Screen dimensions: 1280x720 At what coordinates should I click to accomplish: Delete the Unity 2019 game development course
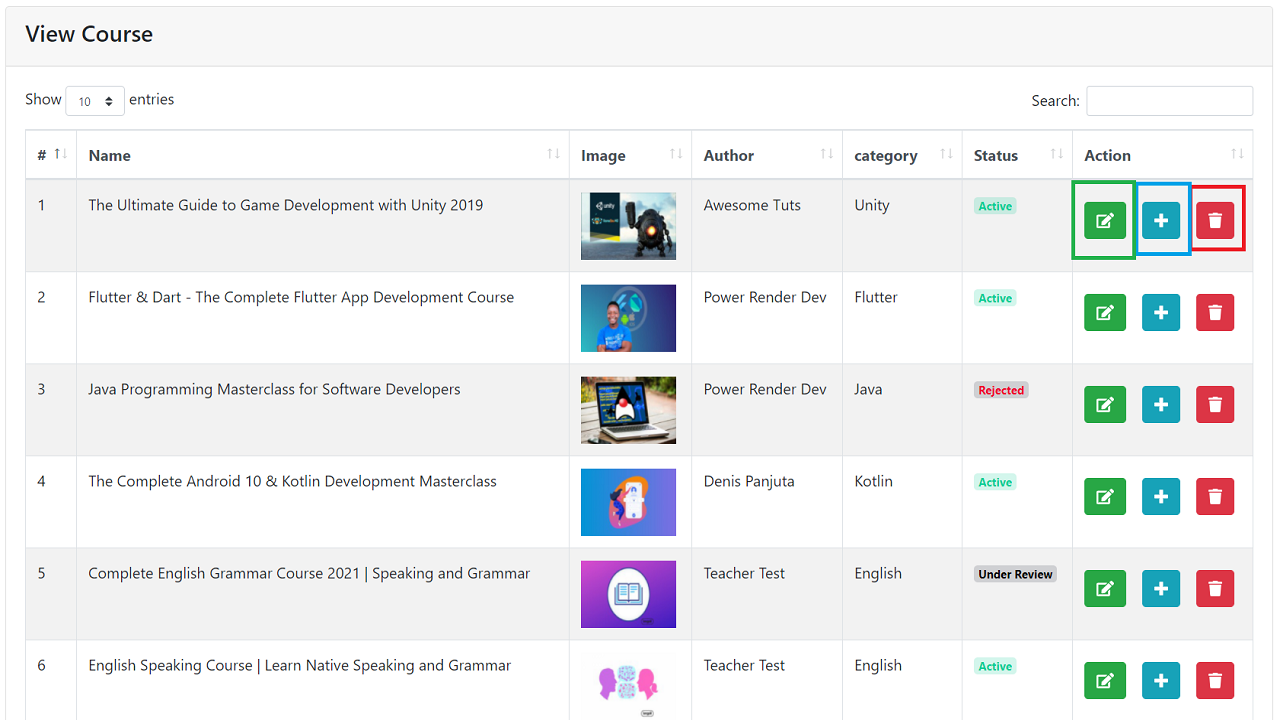[1215, 221]
